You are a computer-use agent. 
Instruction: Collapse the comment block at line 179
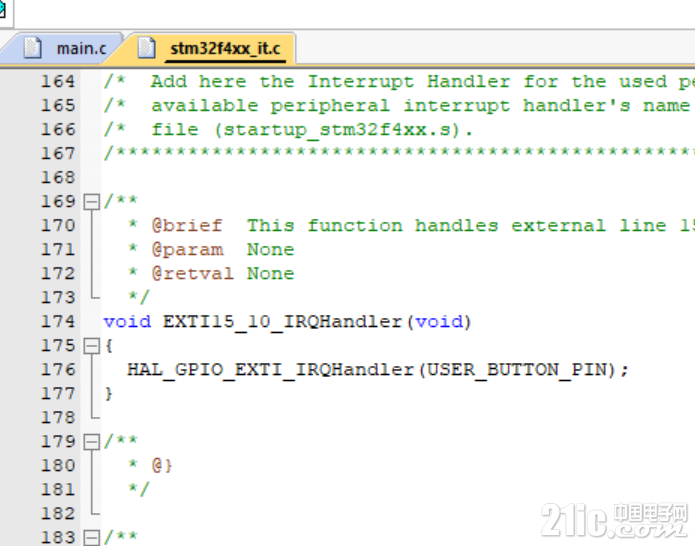(92, 442)
